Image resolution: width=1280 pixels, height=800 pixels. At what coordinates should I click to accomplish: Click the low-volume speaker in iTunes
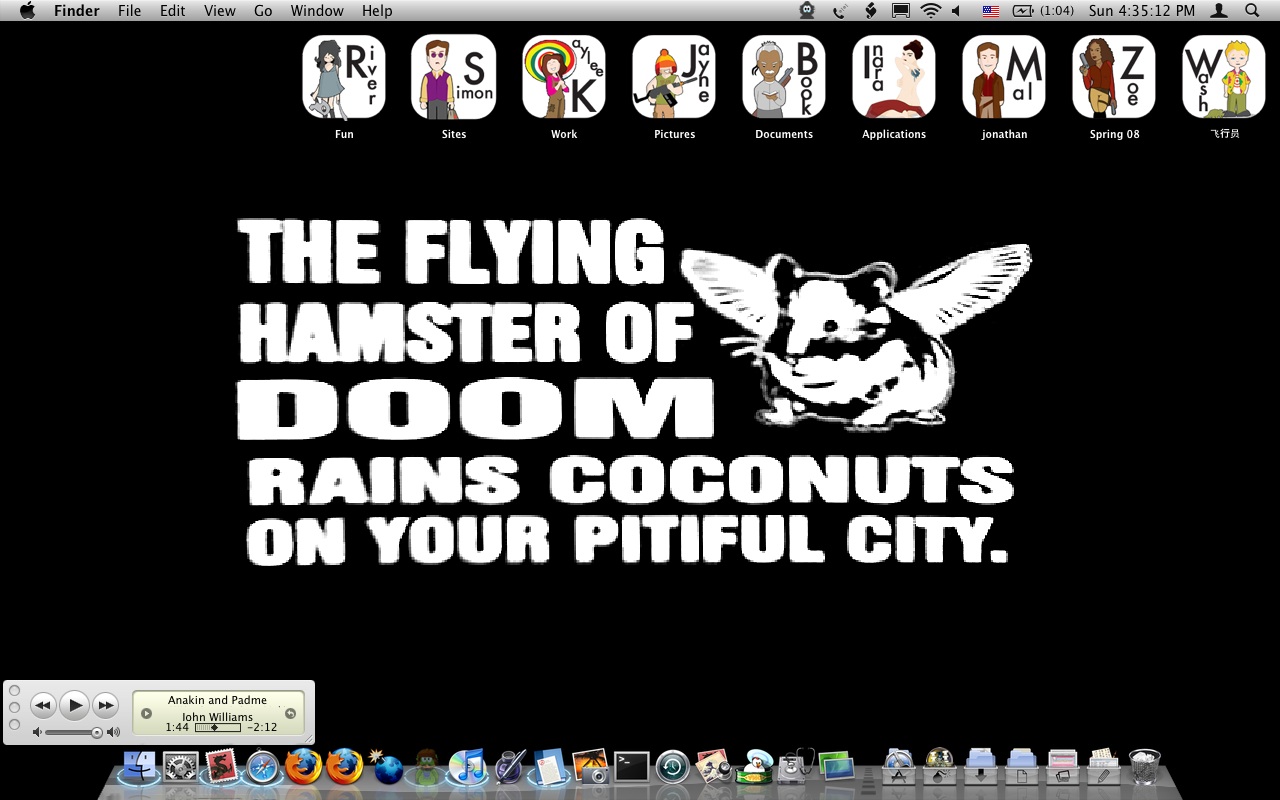coord(37,732)
